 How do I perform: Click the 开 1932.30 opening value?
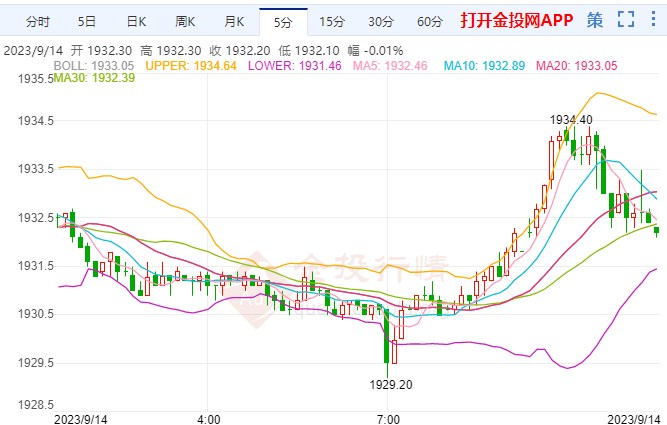[x=101, y=51]
